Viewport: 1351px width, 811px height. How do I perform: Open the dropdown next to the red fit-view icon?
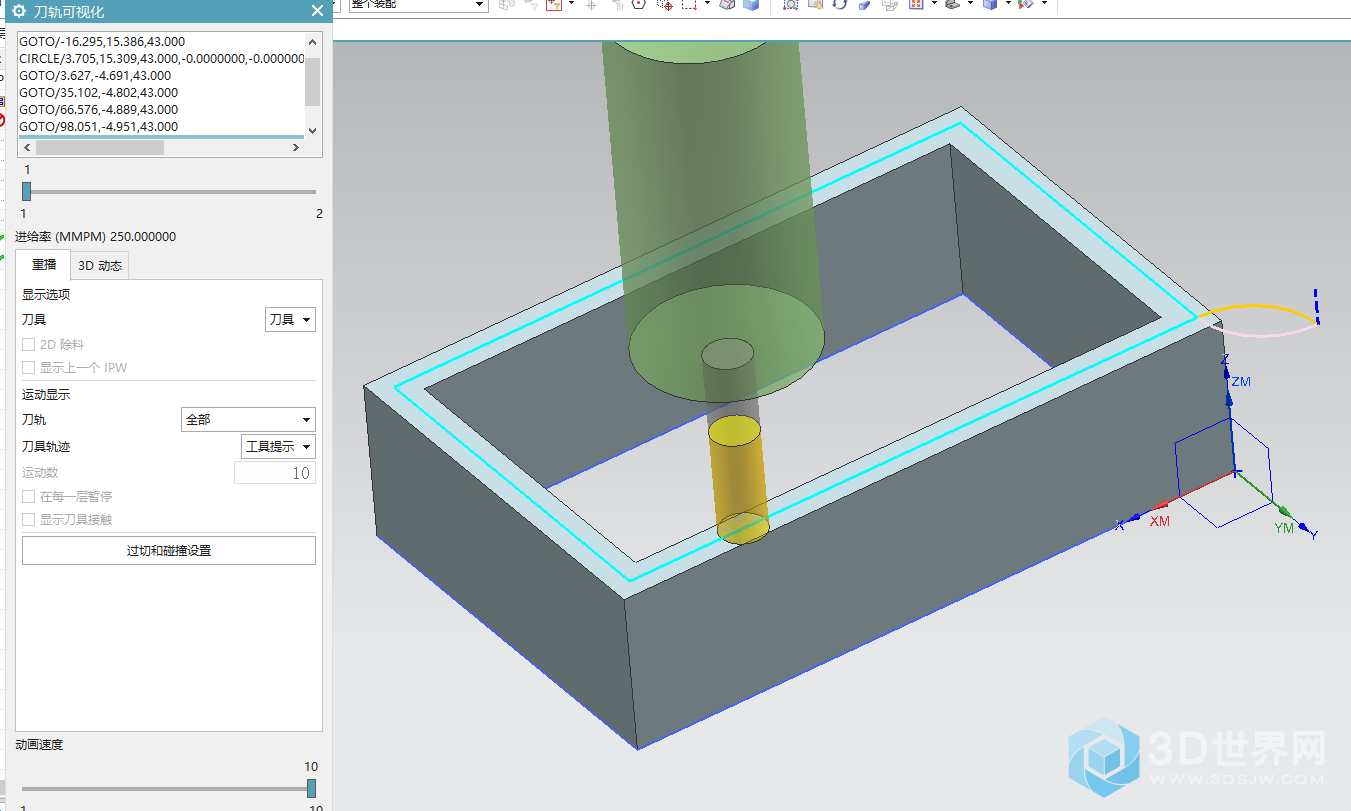[934, 4]
